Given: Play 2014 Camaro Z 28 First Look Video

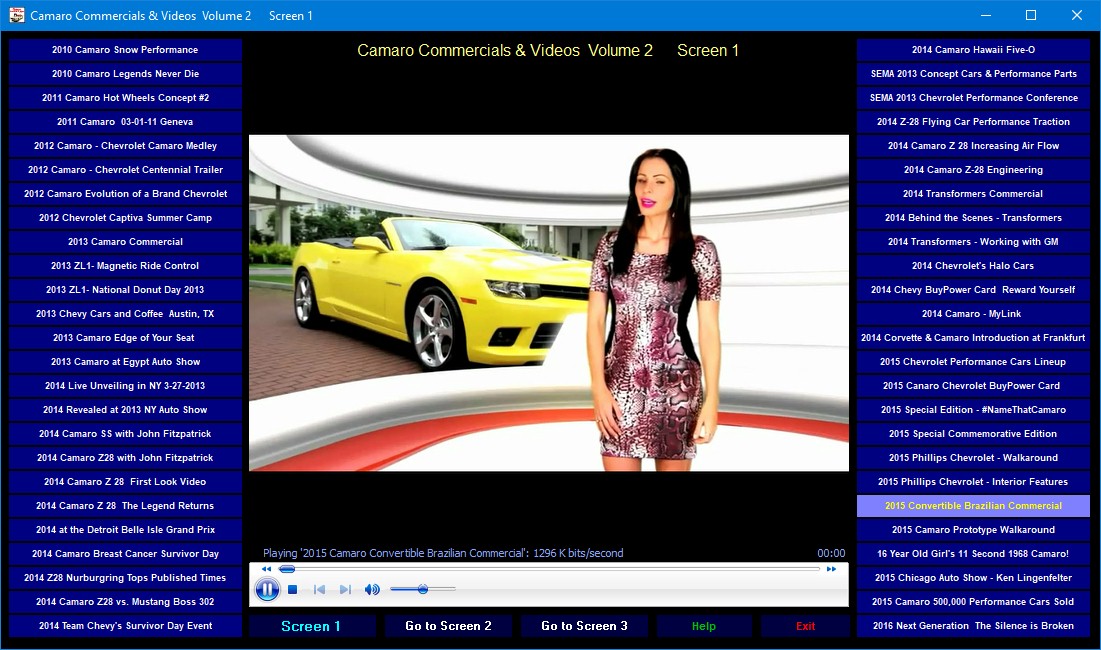Looking at the screenshot, I should [x=125, y=482].
